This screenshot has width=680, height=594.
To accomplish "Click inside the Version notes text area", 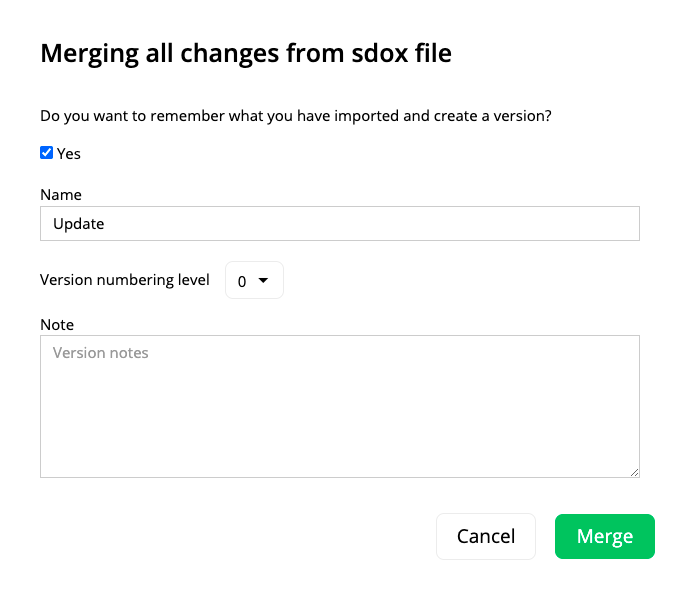I will (x=340, y=406).
